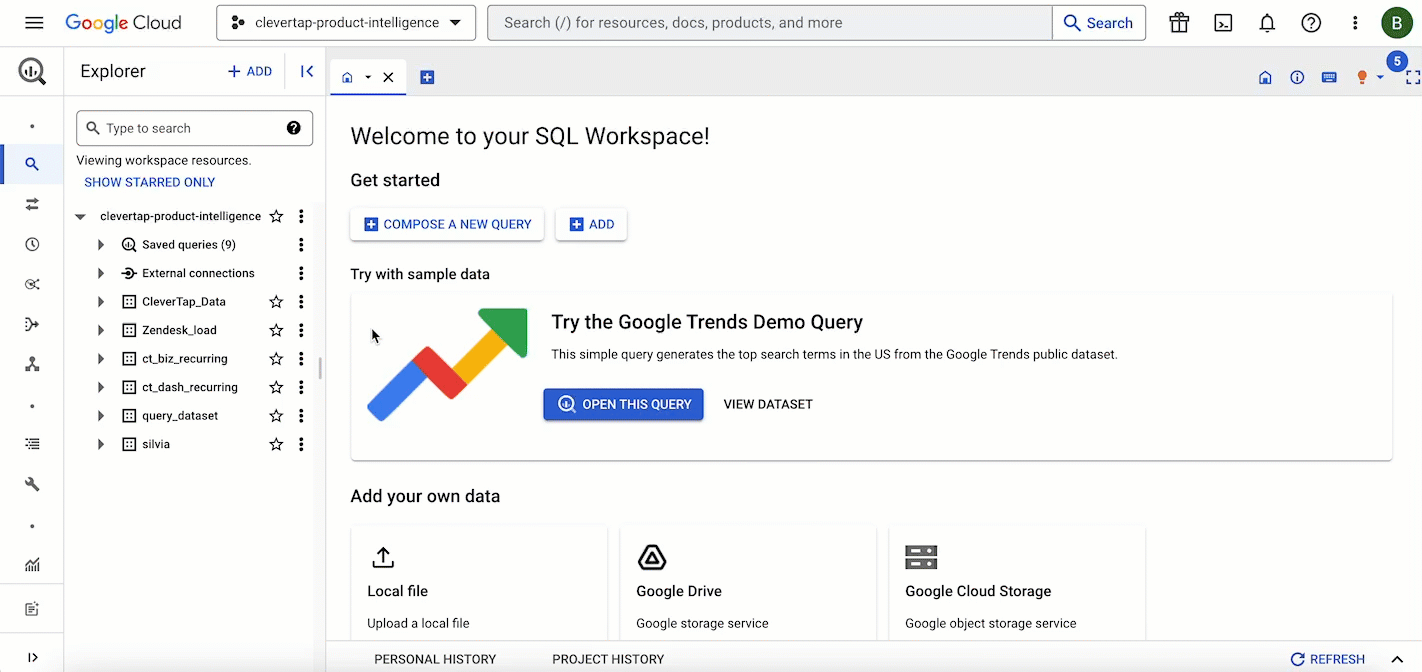Open the wrench administration icon in sidebar
The image size is (1422, 672).
[32, 484]
